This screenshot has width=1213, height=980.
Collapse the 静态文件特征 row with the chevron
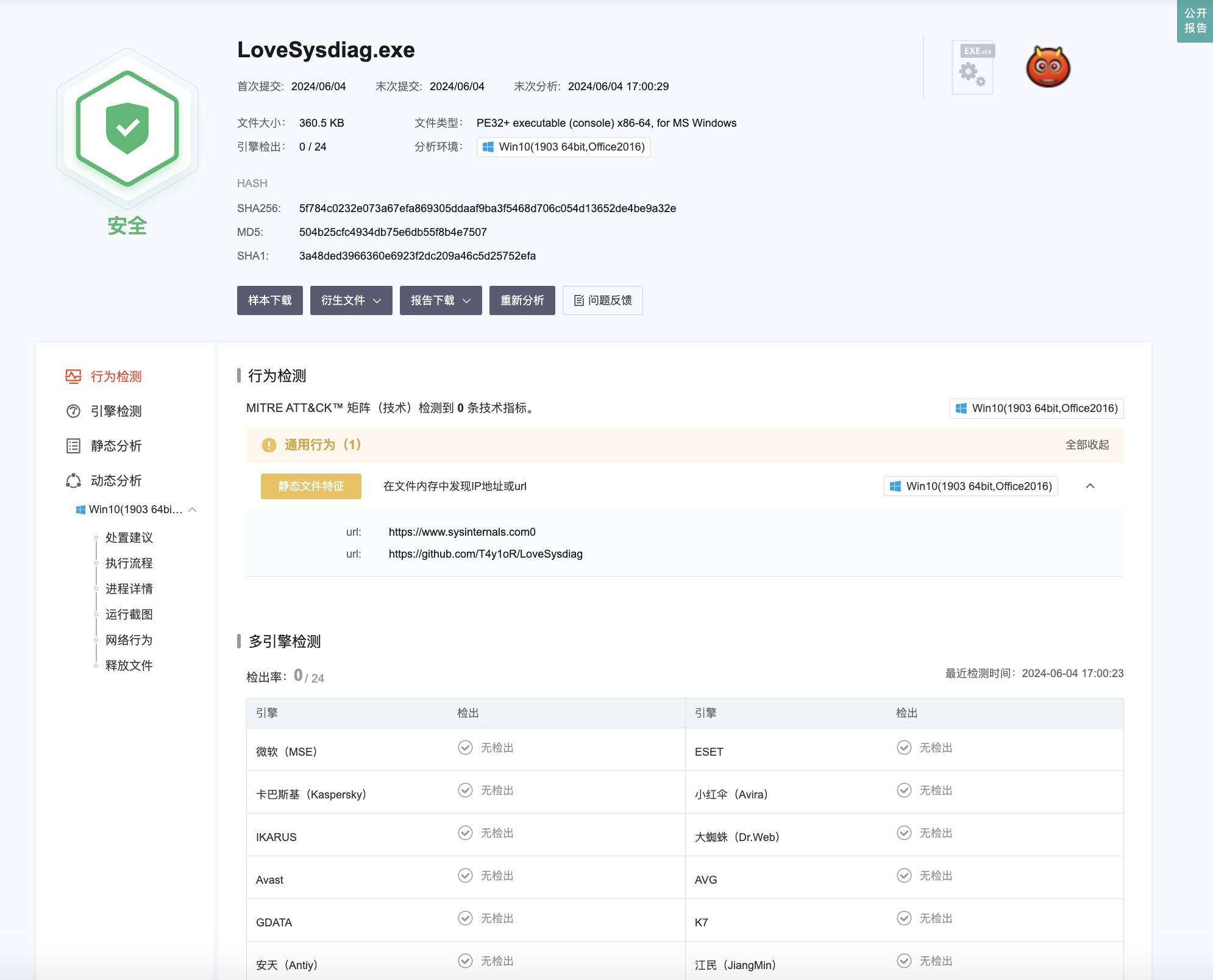1090,486
